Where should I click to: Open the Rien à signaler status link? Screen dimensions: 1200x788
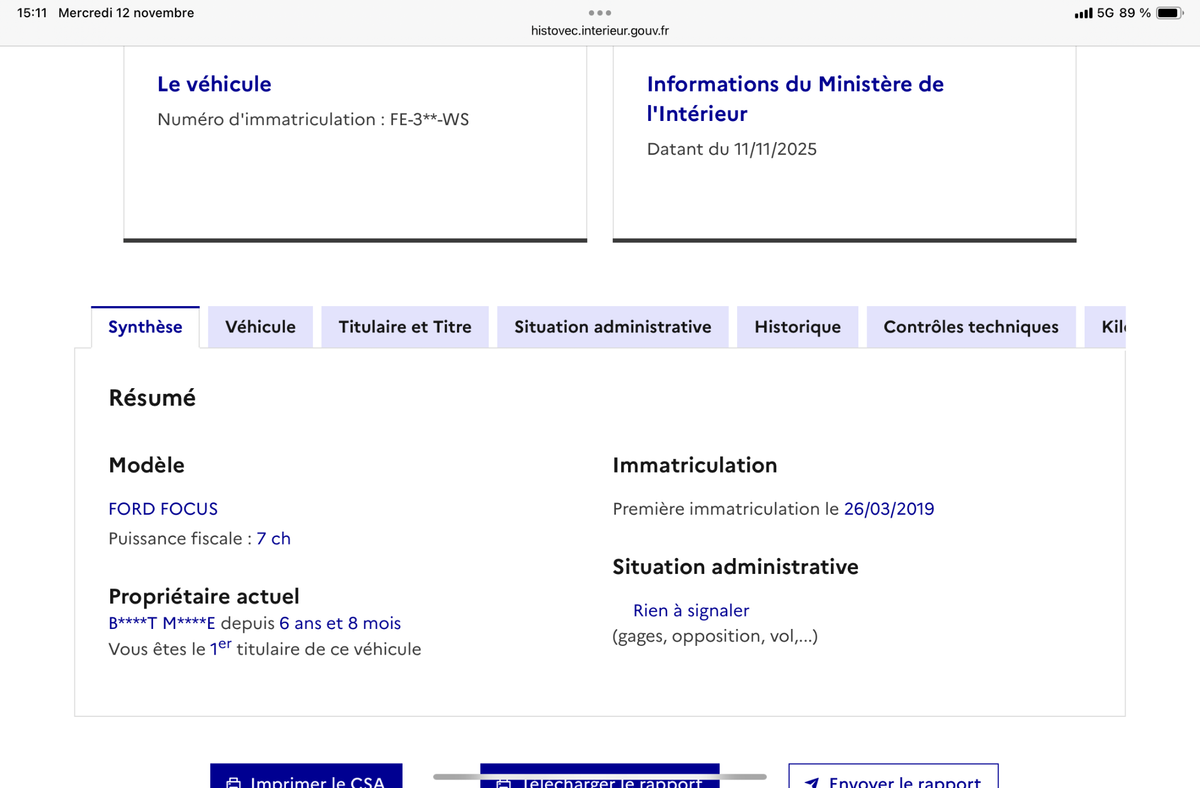(x=691, y=610)
